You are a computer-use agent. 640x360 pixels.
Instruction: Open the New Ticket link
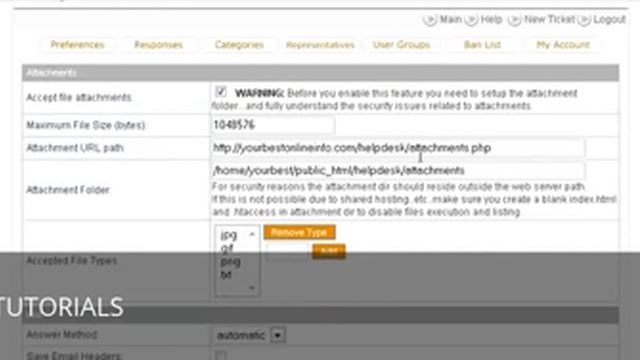pyautogui.click(x=549, y=19)
